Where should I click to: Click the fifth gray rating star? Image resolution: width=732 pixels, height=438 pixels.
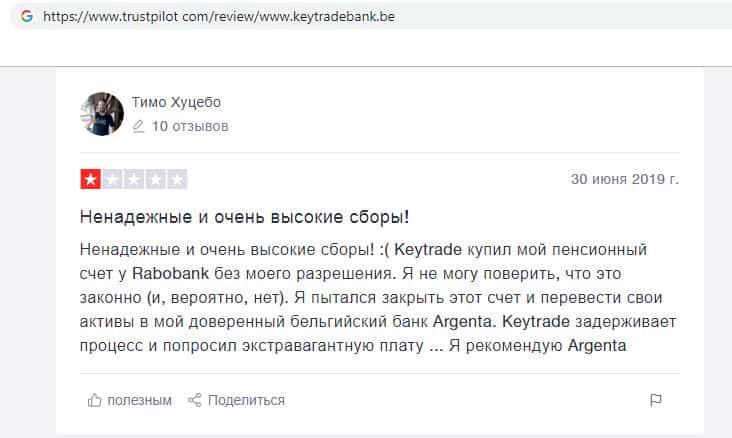pos(177,180)
